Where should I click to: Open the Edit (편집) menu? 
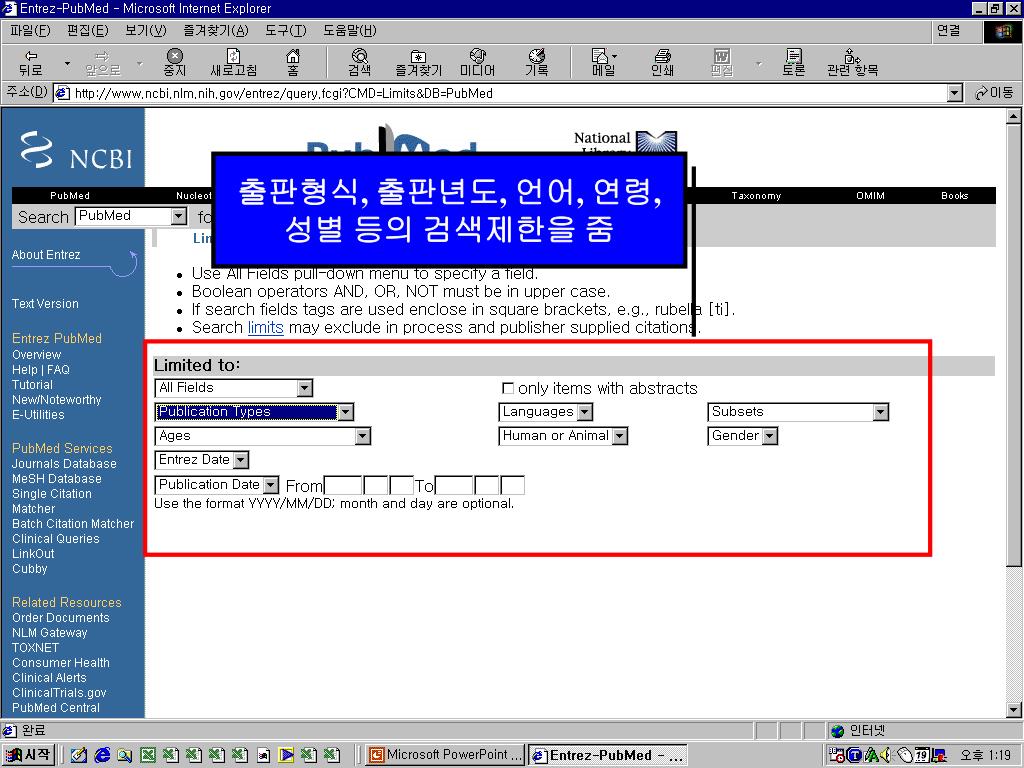point(88,30)
